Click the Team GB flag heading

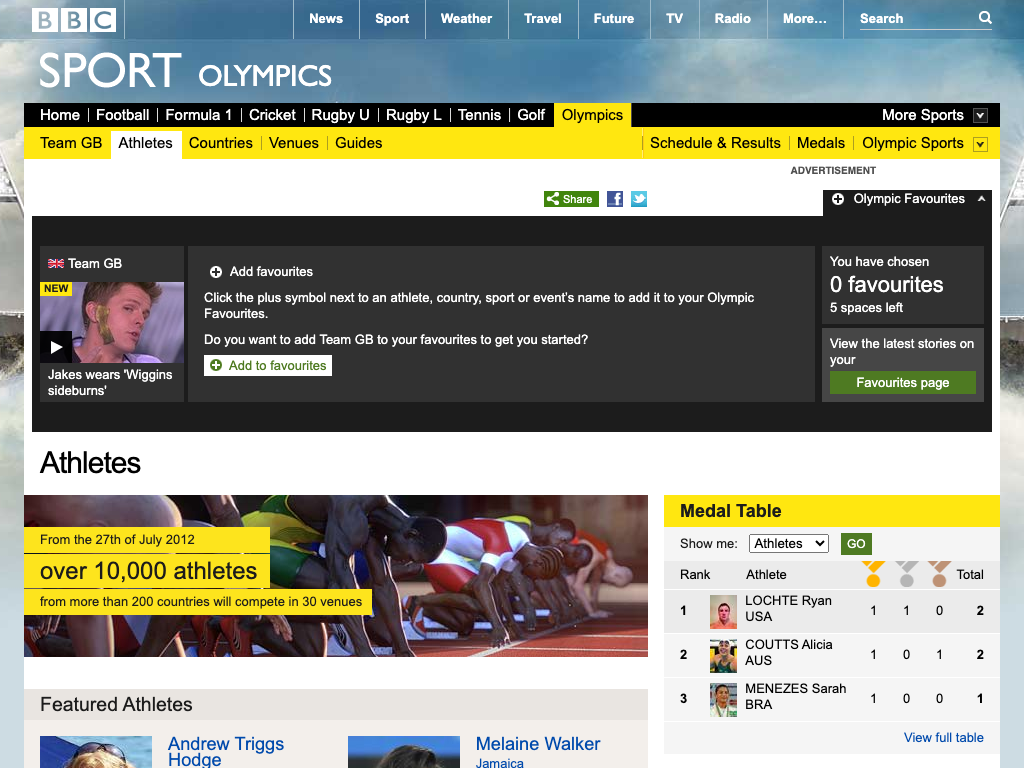(85, 263)
